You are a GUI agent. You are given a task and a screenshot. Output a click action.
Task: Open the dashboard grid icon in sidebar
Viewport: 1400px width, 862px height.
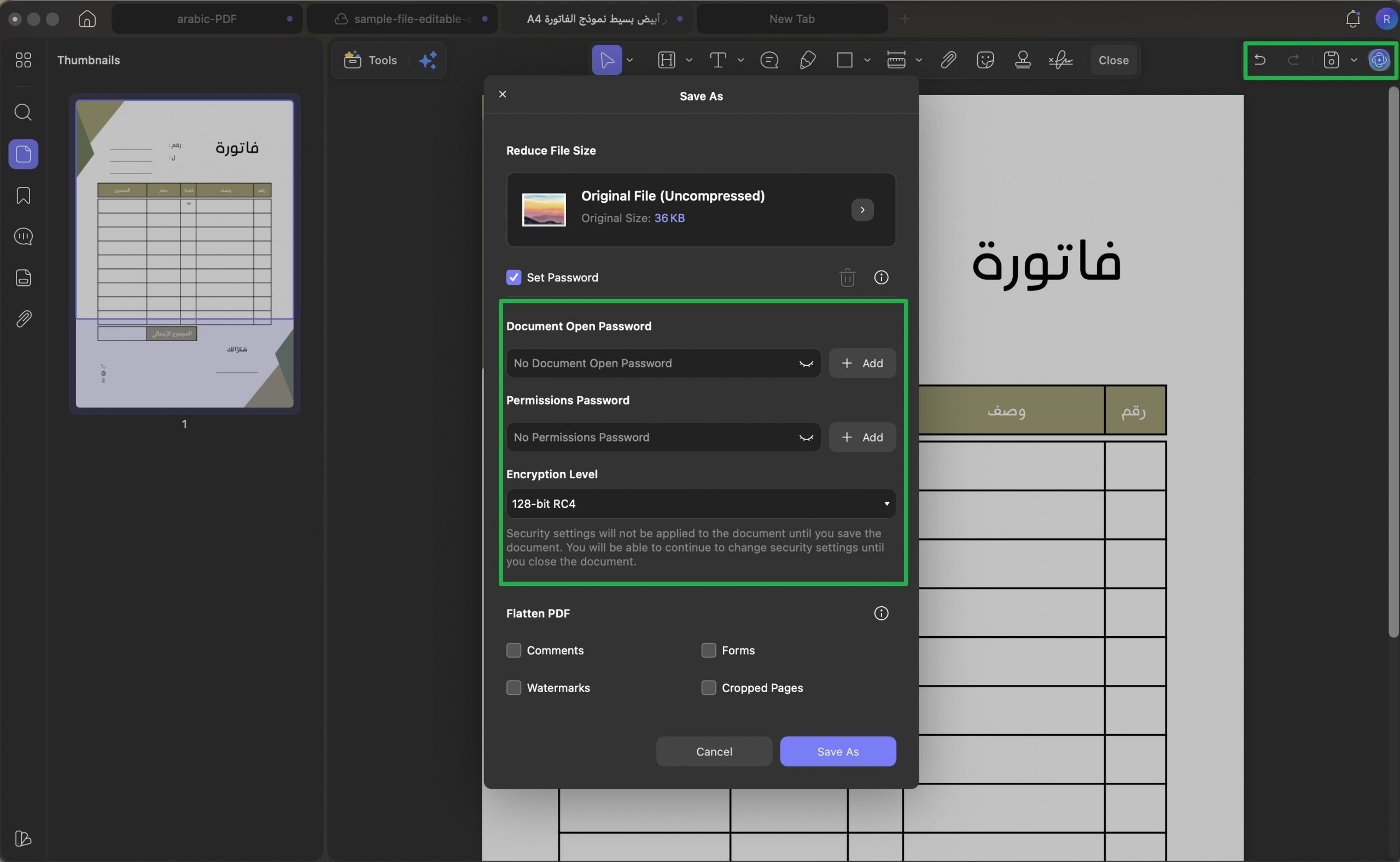click(x=24, y=60)
